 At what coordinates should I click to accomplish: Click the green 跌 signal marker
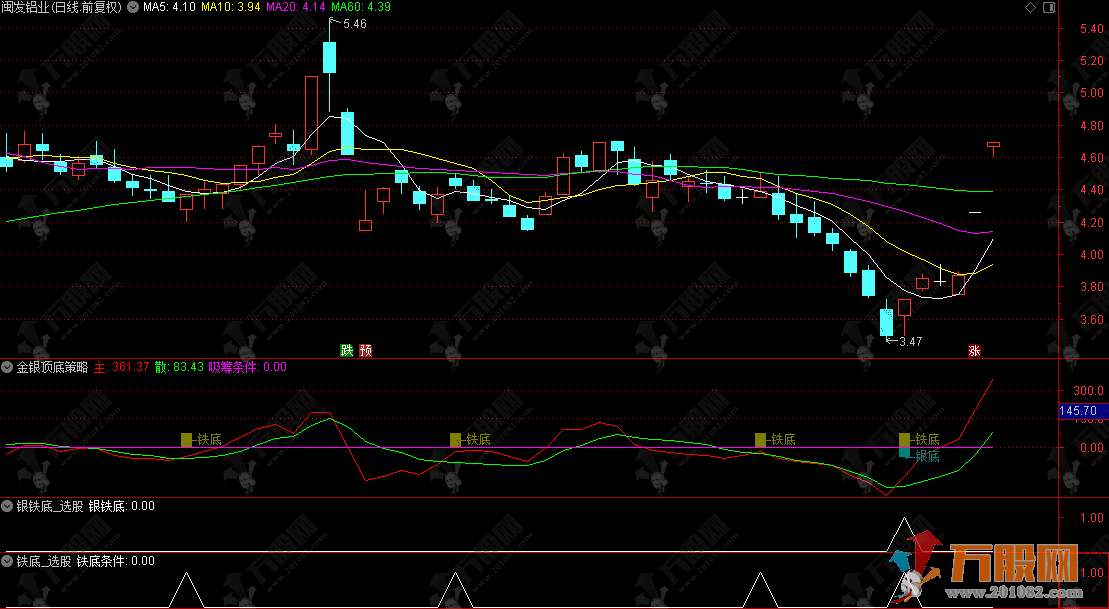click(347, 350)
